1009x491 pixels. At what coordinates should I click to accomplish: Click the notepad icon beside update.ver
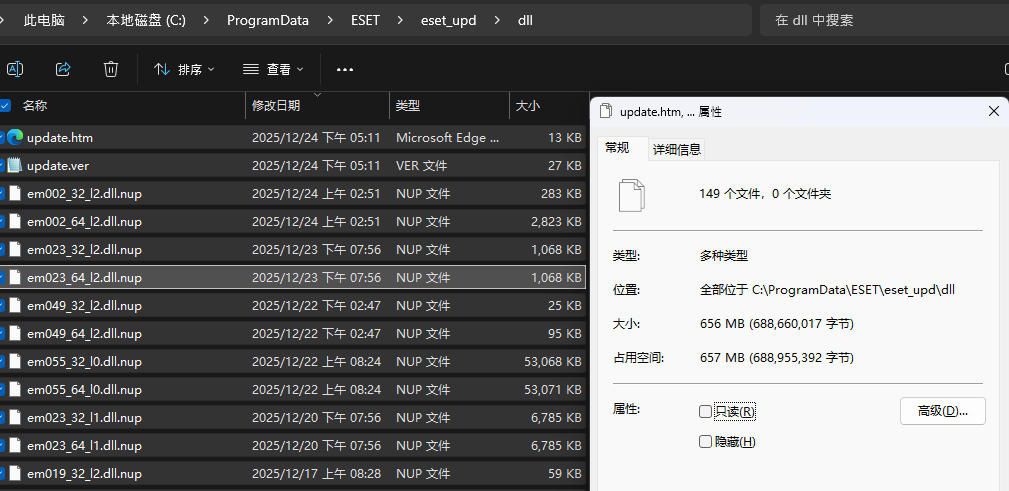point(15,165)
